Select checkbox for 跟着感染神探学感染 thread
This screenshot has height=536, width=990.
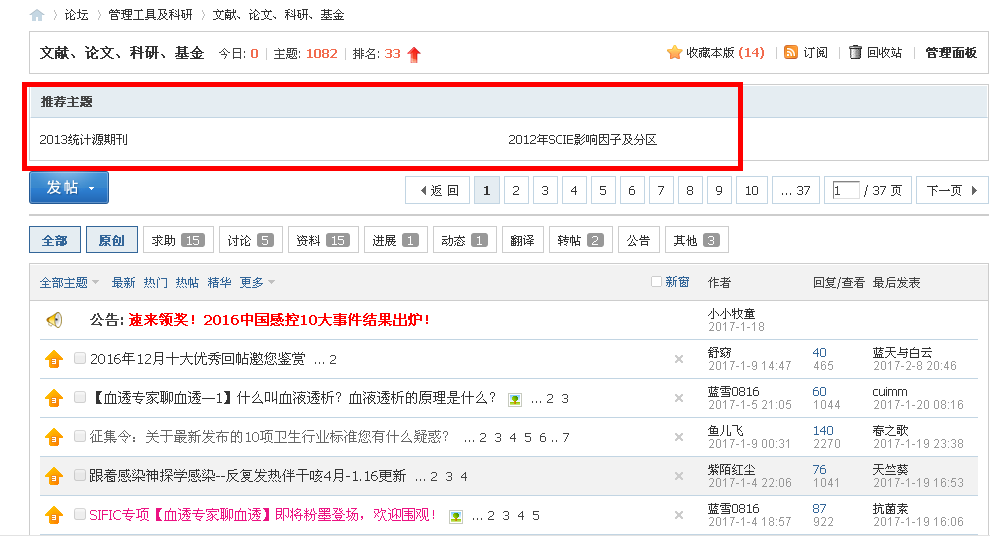click(80, 475)
